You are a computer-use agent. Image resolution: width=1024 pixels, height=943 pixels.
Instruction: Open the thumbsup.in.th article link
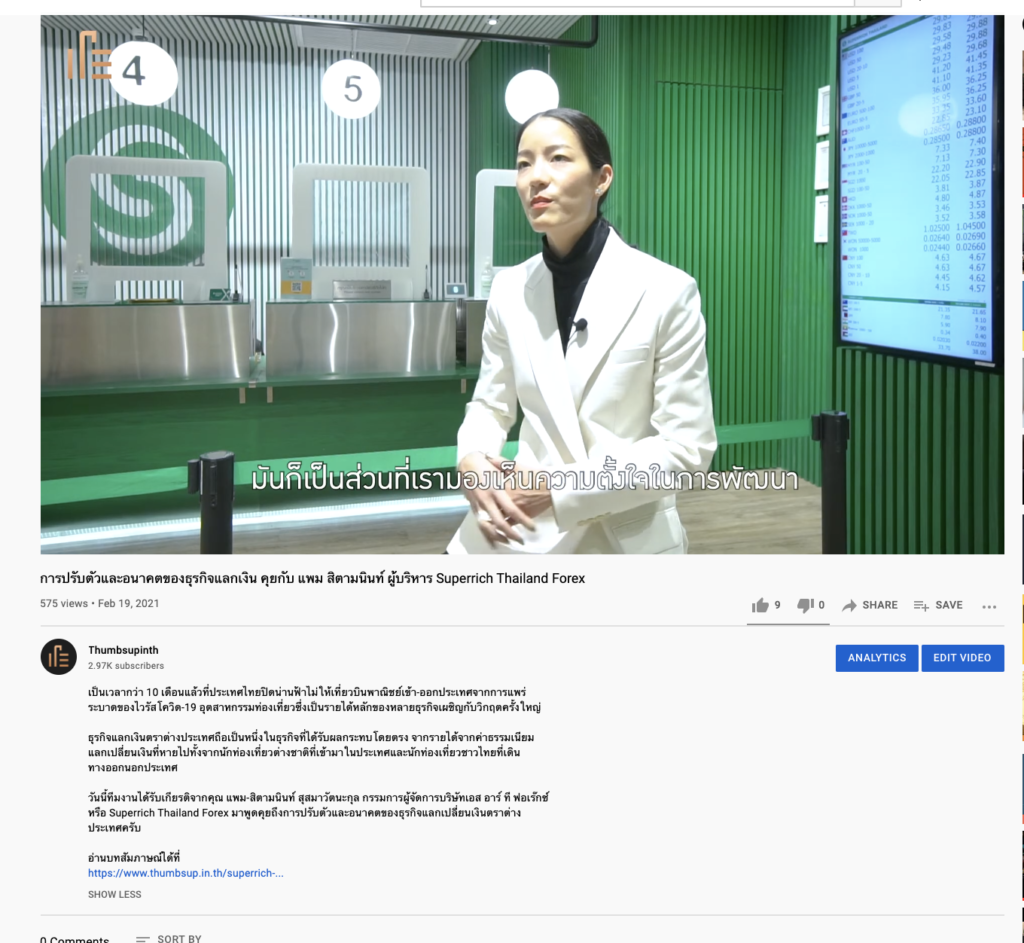(185, 873)
